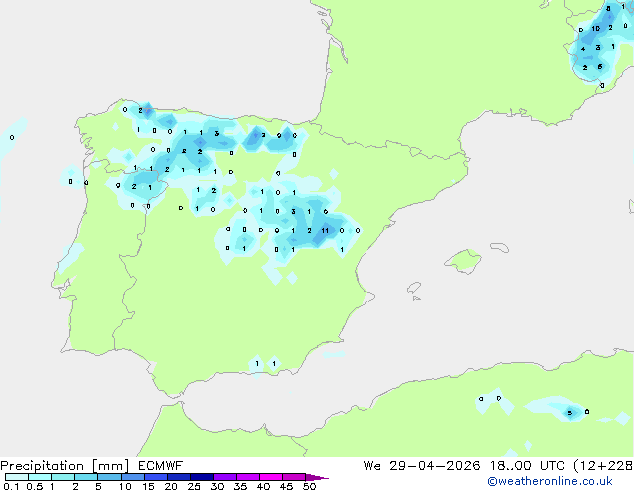Choose the 40–45 mm magenta legend swatch
This screenshot has width=634, height=490.
[x=271, y=477]
